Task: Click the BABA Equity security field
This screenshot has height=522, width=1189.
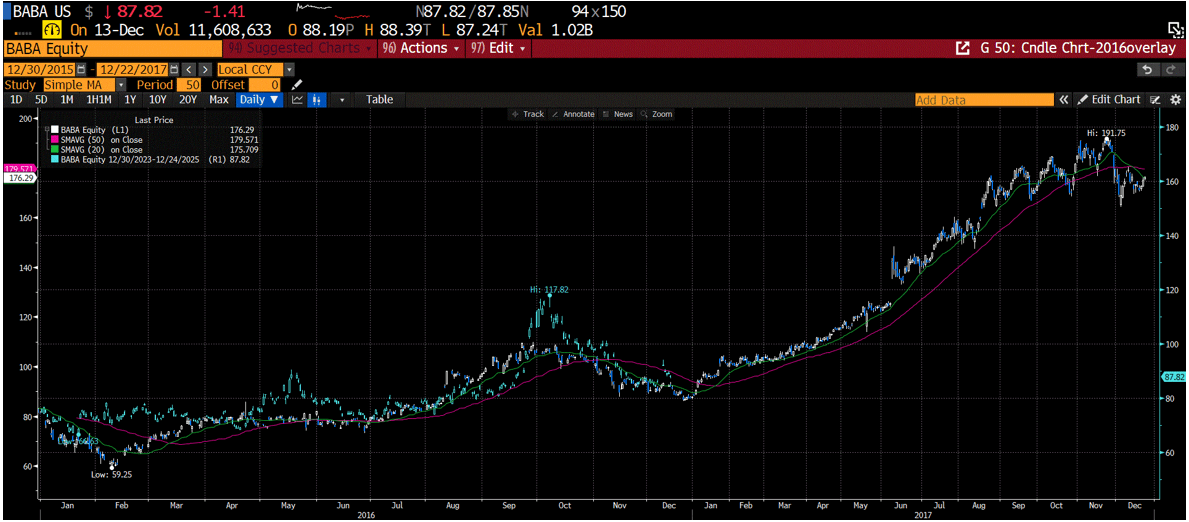Action: click(x=112, y=48)
